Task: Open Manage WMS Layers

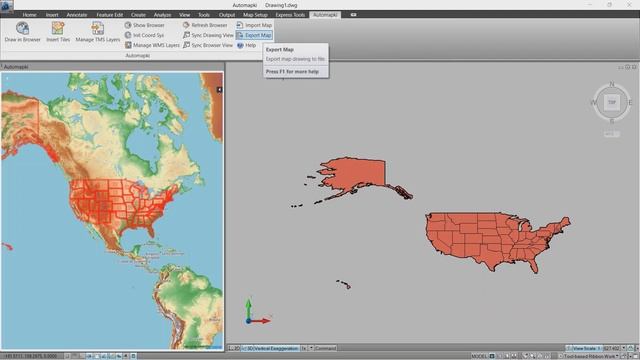Action: click(x=152, y=45)
